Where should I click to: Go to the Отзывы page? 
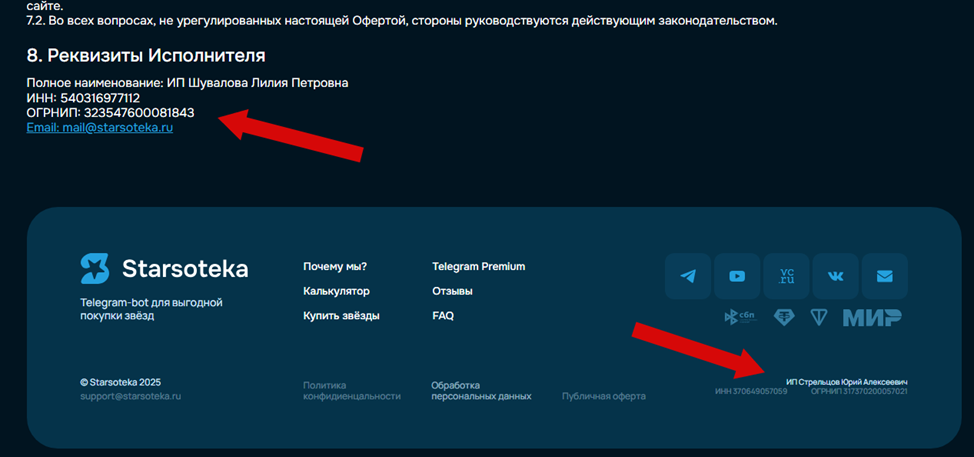pos(452,291)
